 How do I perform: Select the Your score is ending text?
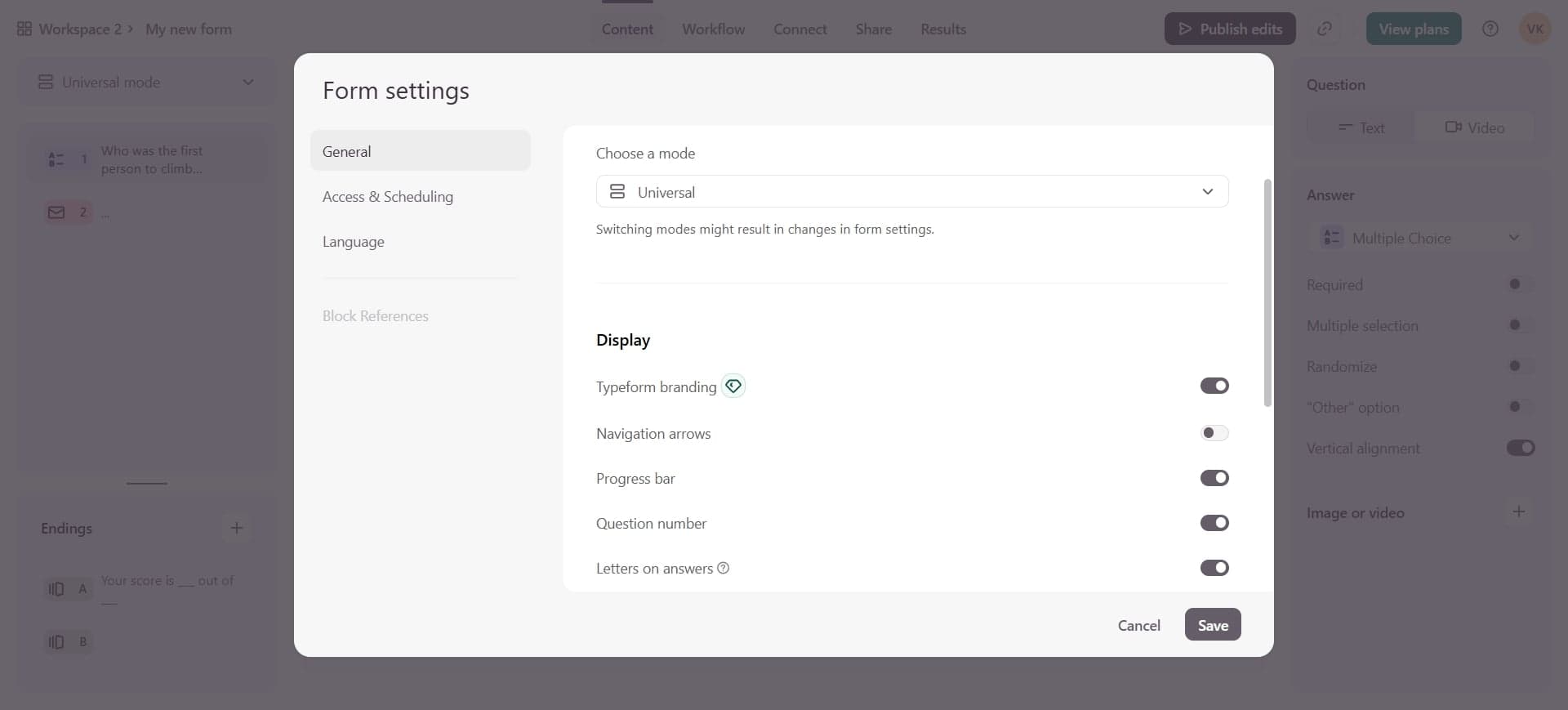[x=167, y=589]
